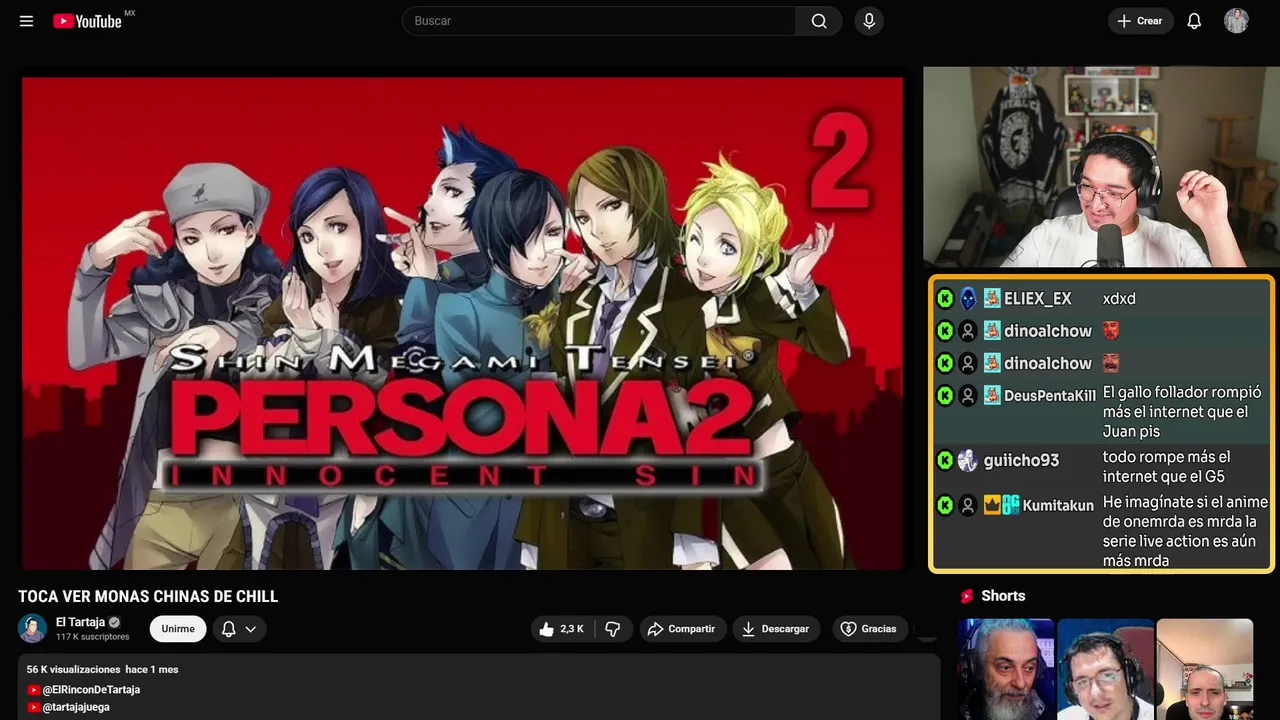Open third Shorts thumbnail
This screenshot has height=720, width=1280.
tap(1205, 669)
